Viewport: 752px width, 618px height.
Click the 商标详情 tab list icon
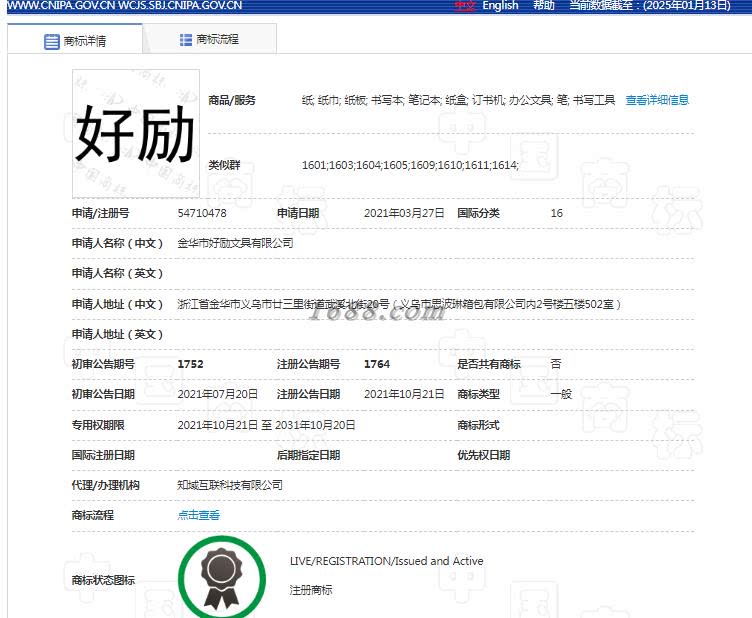51,42
